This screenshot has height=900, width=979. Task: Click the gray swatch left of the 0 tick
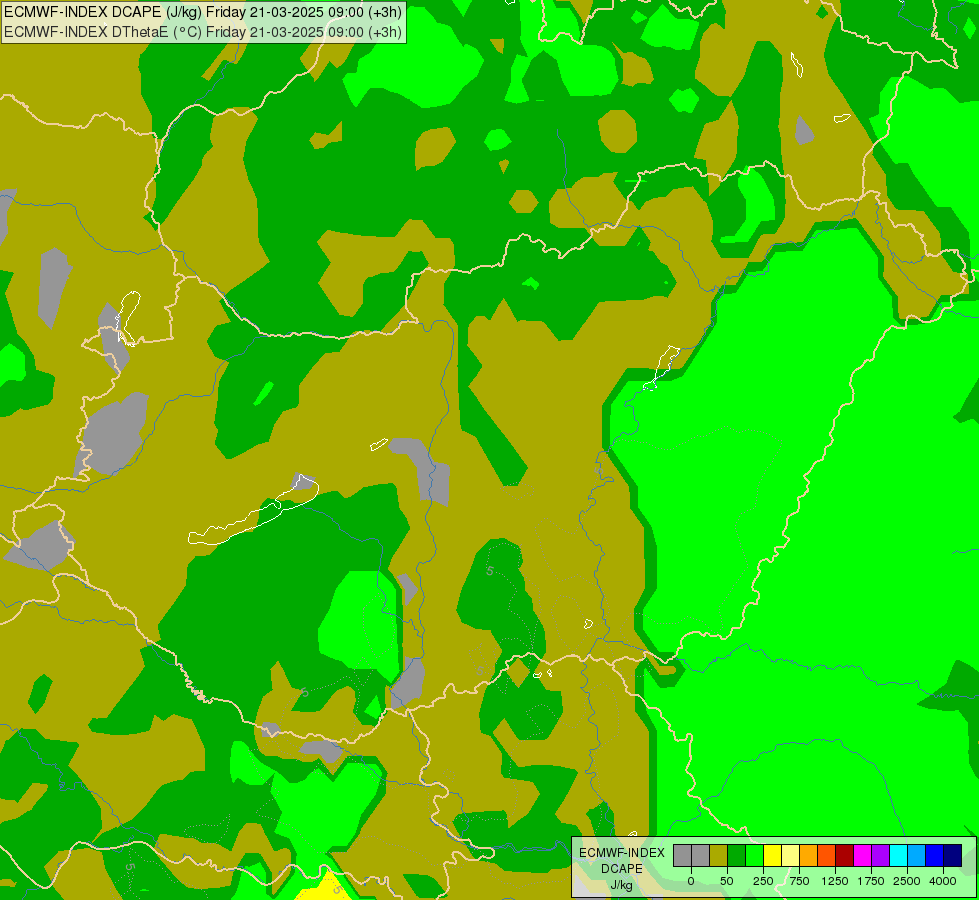click(682, 856)
